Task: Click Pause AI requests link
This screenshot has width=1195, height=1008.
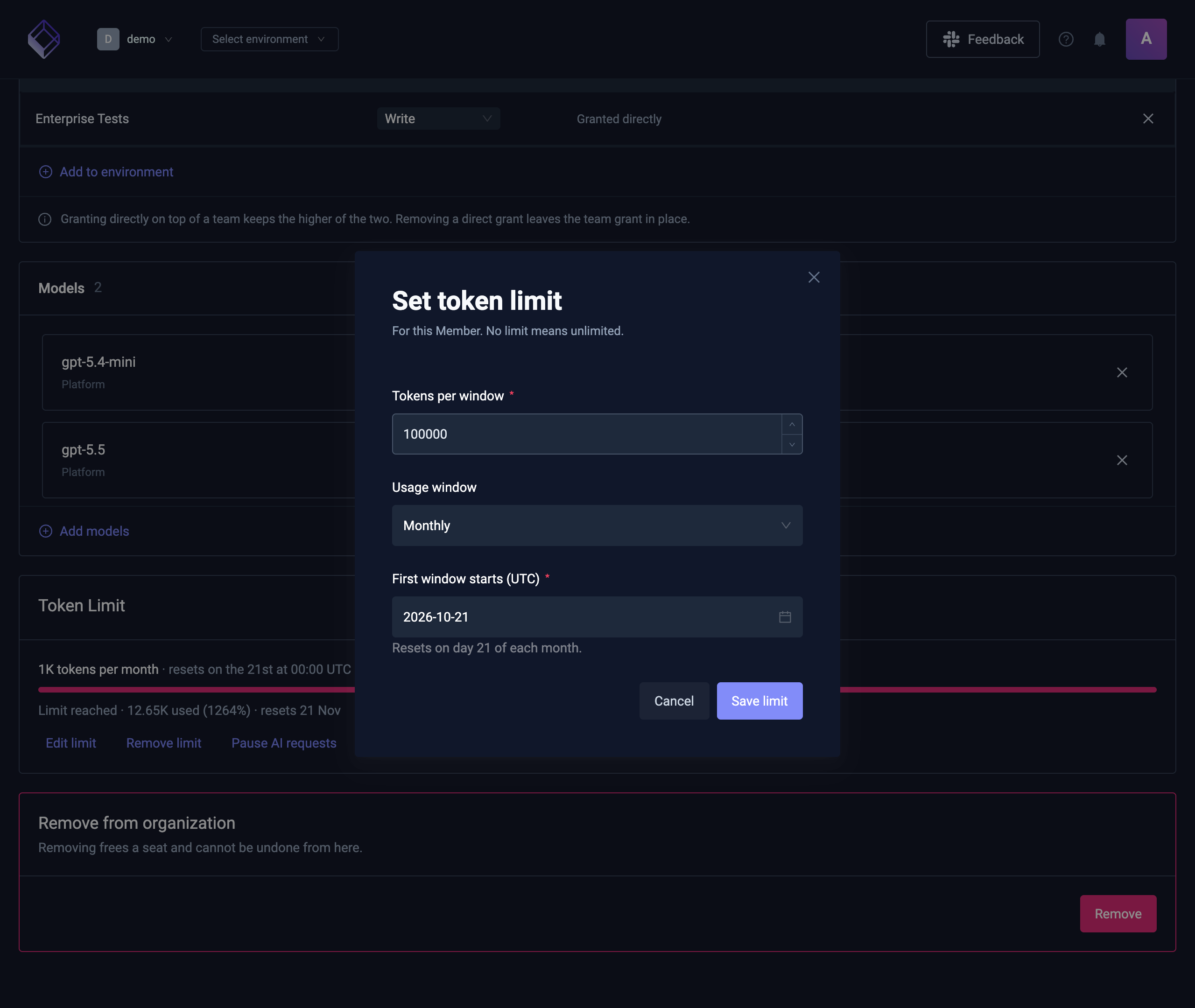Action: click(284, 743)
